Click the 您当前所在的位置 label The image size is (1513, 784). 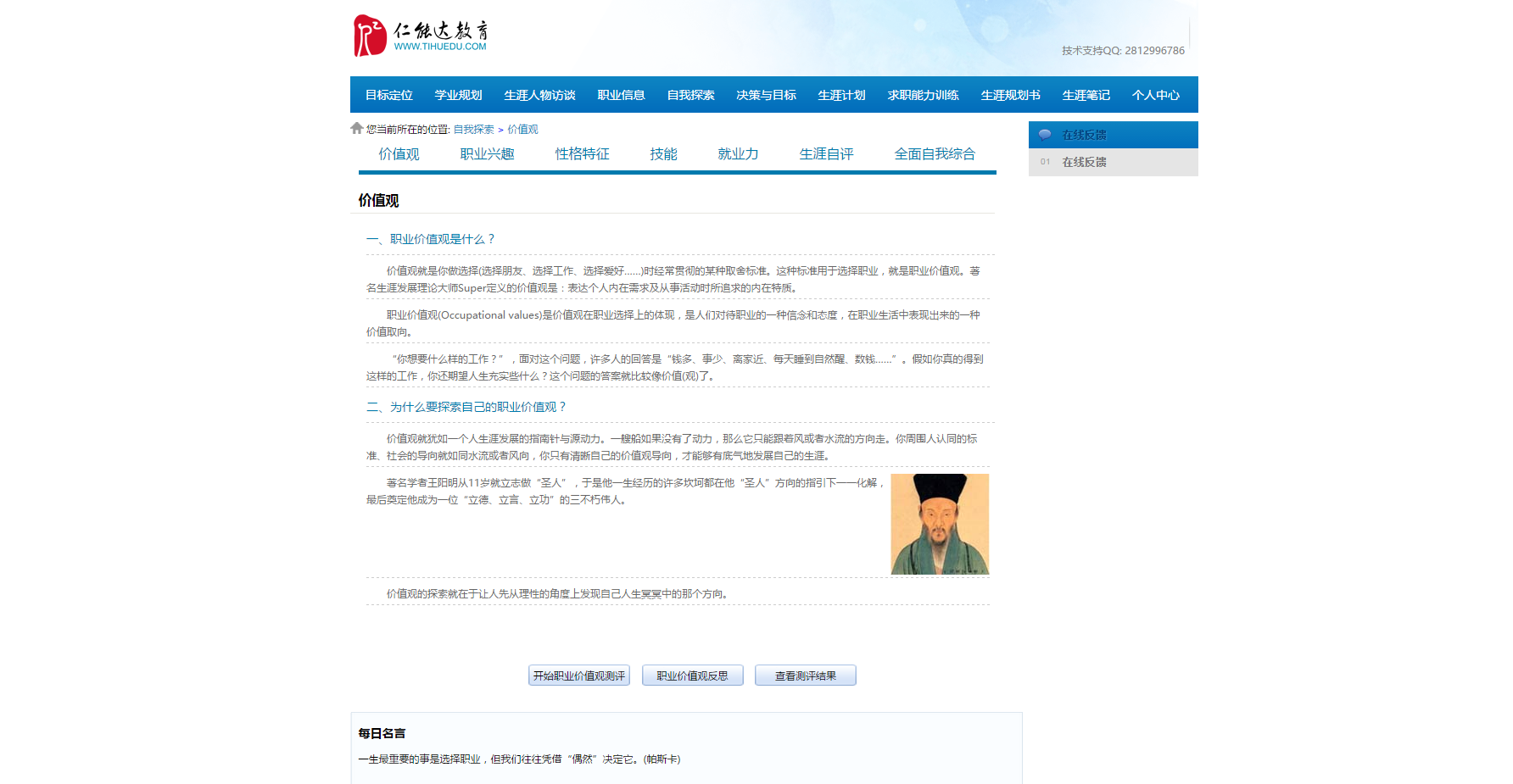408,130
